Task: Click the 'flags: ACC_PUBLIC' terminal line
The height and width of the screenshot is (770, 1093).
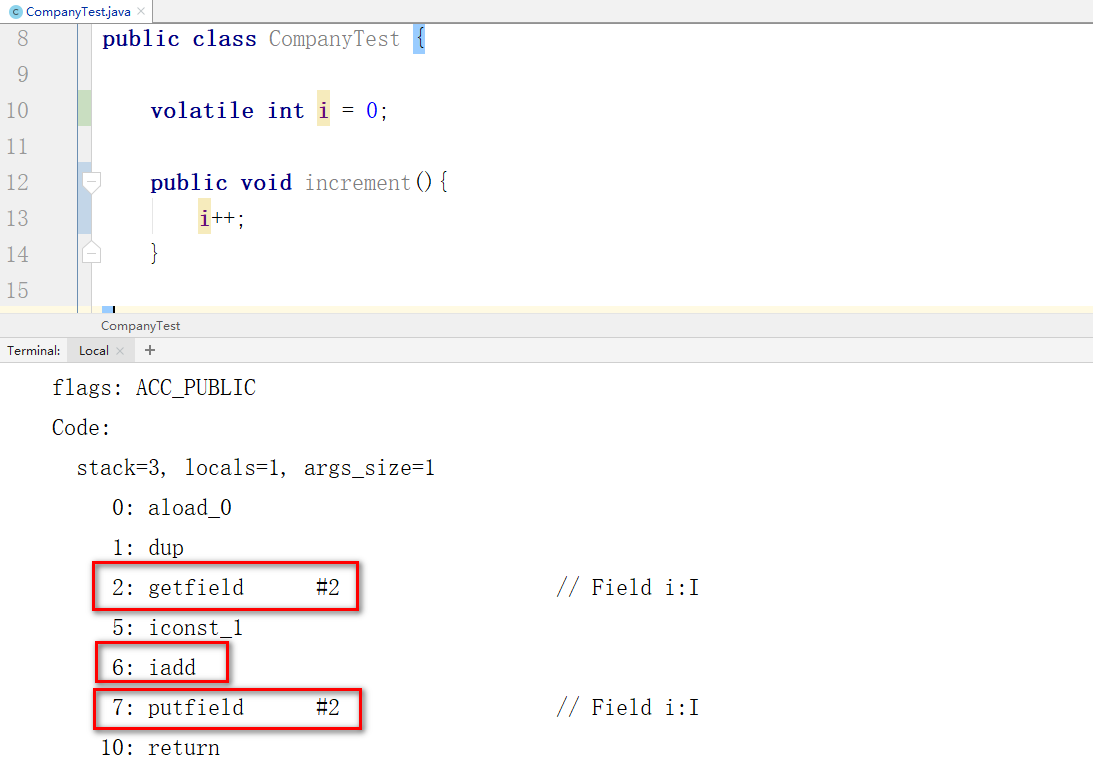Action: [154, 387]
